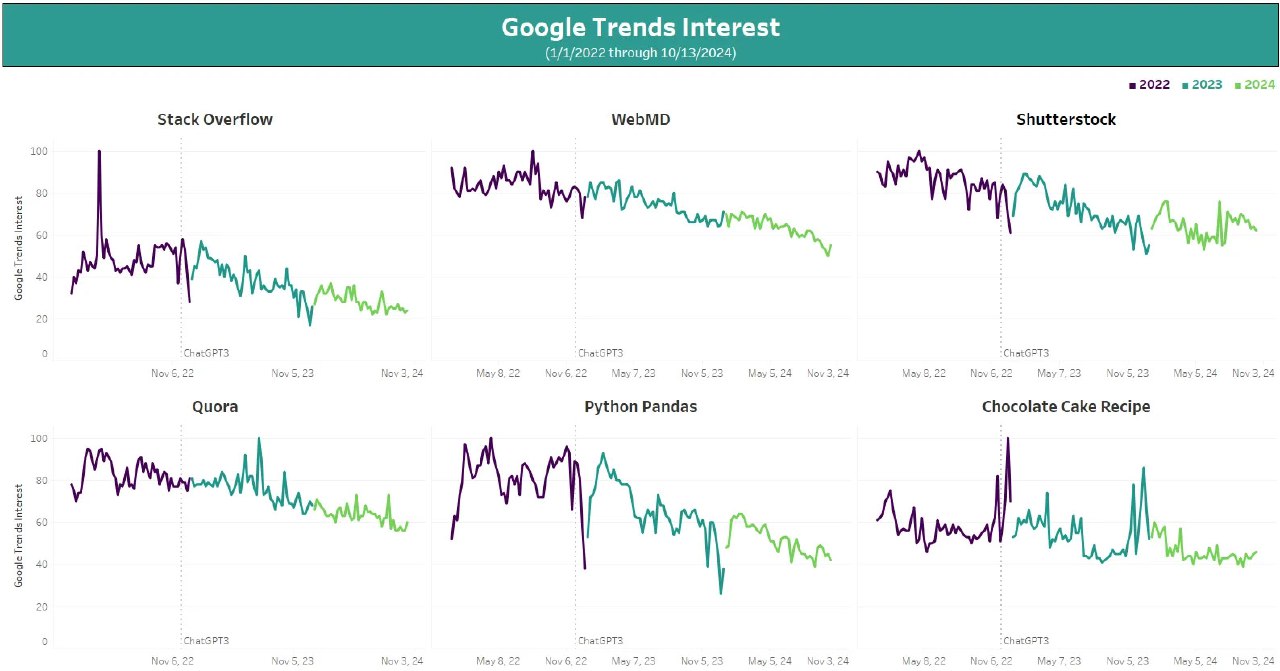Screen dimensions: 1280x671
Task: Select the Quora chart title
Action: pyautogui.click(x=215, y=407)
